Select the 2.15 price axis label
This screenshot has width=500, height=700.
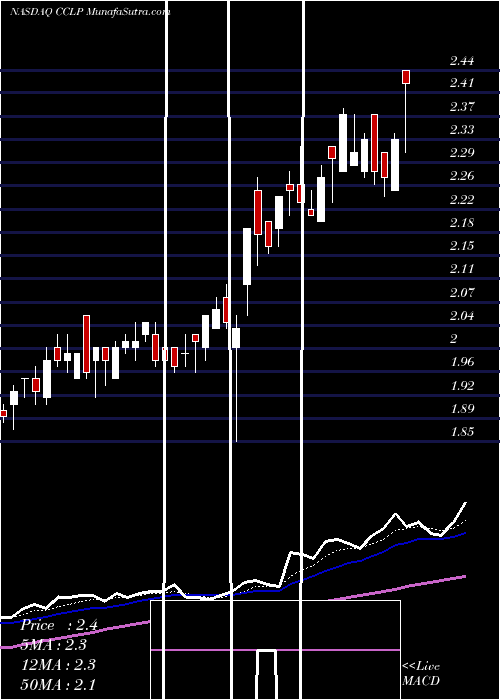(462, 246)
